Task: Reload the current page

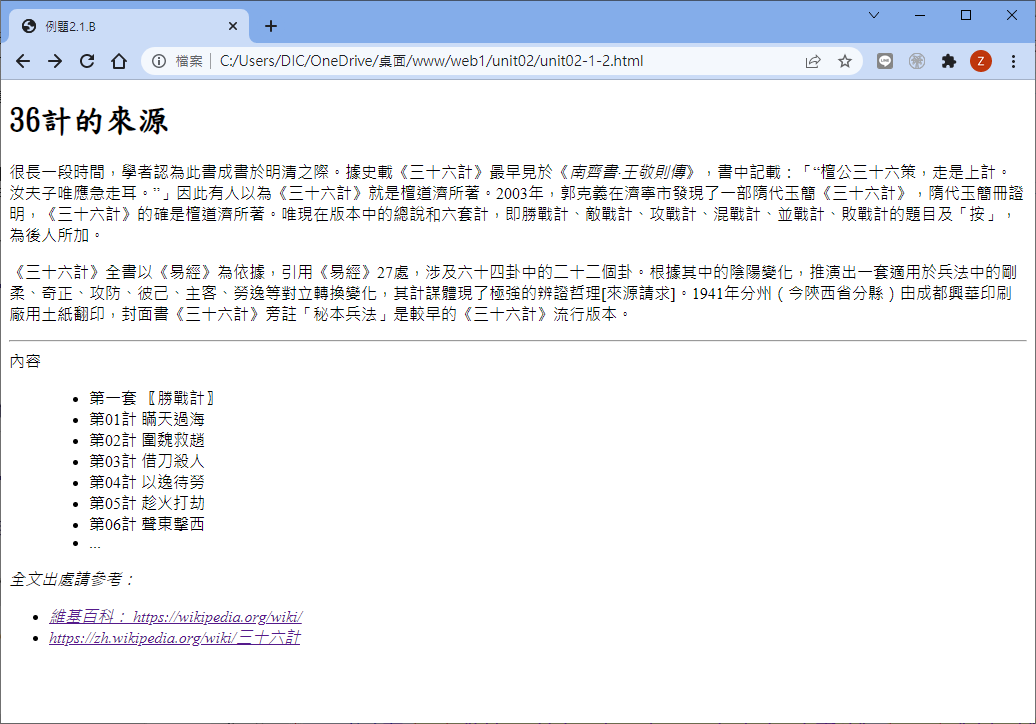Action: 87,61
